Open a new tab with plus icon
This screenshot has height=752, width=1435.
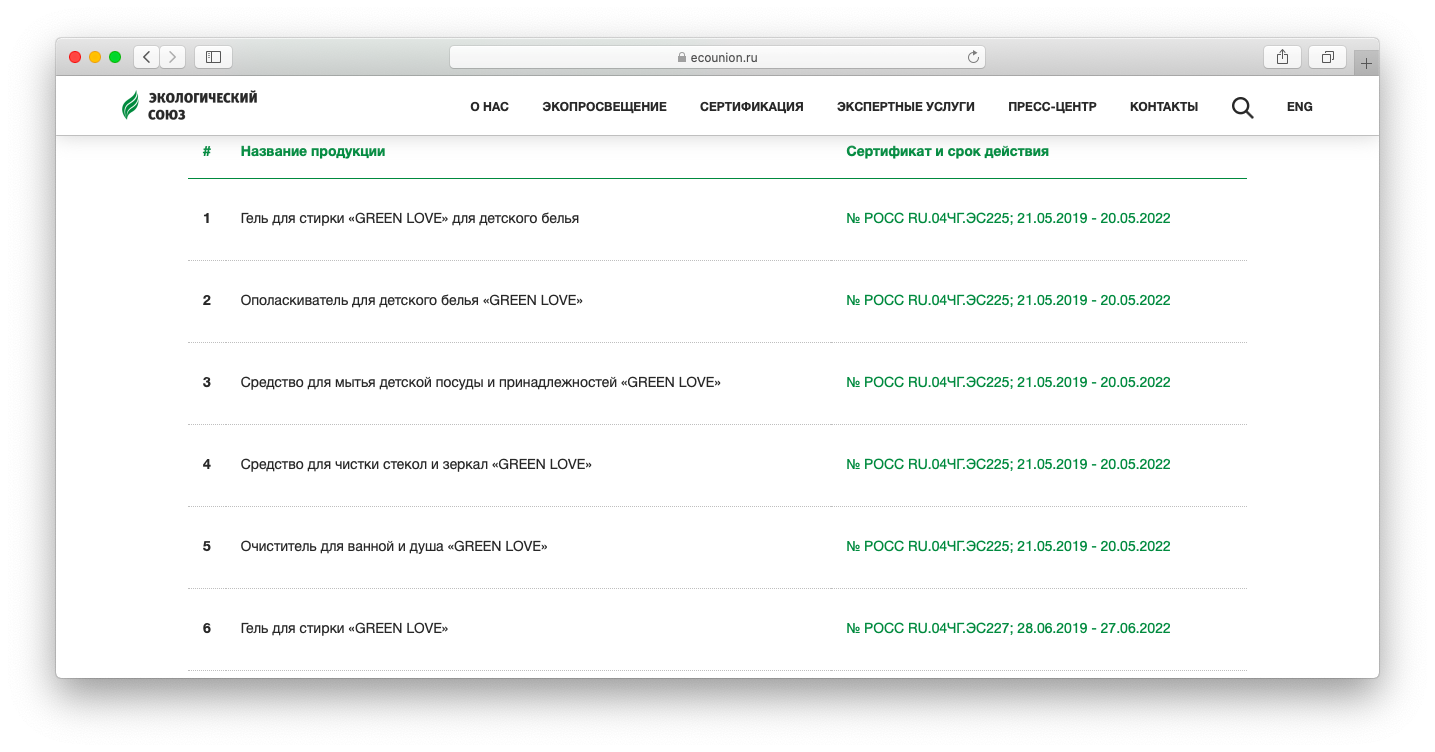1366,63
